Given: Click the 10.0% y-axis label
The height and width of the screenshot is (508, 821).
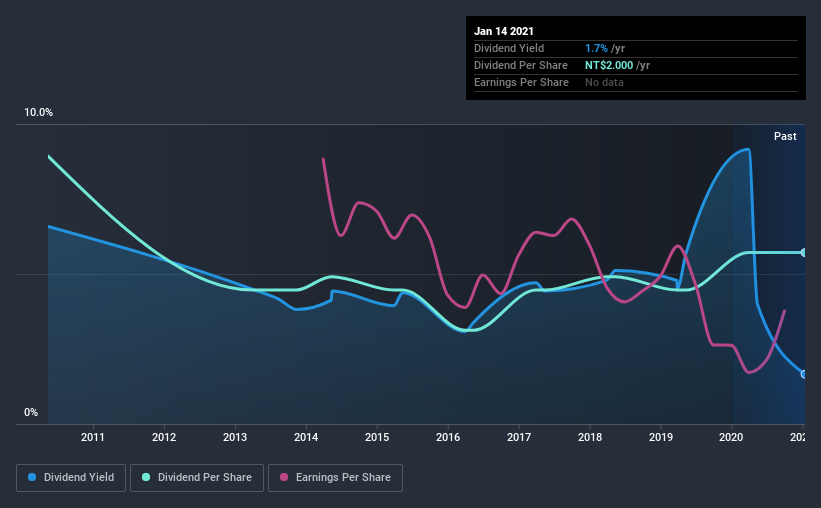Looking at the screenshot, I should pyautogui.click(x=38, y=113).
